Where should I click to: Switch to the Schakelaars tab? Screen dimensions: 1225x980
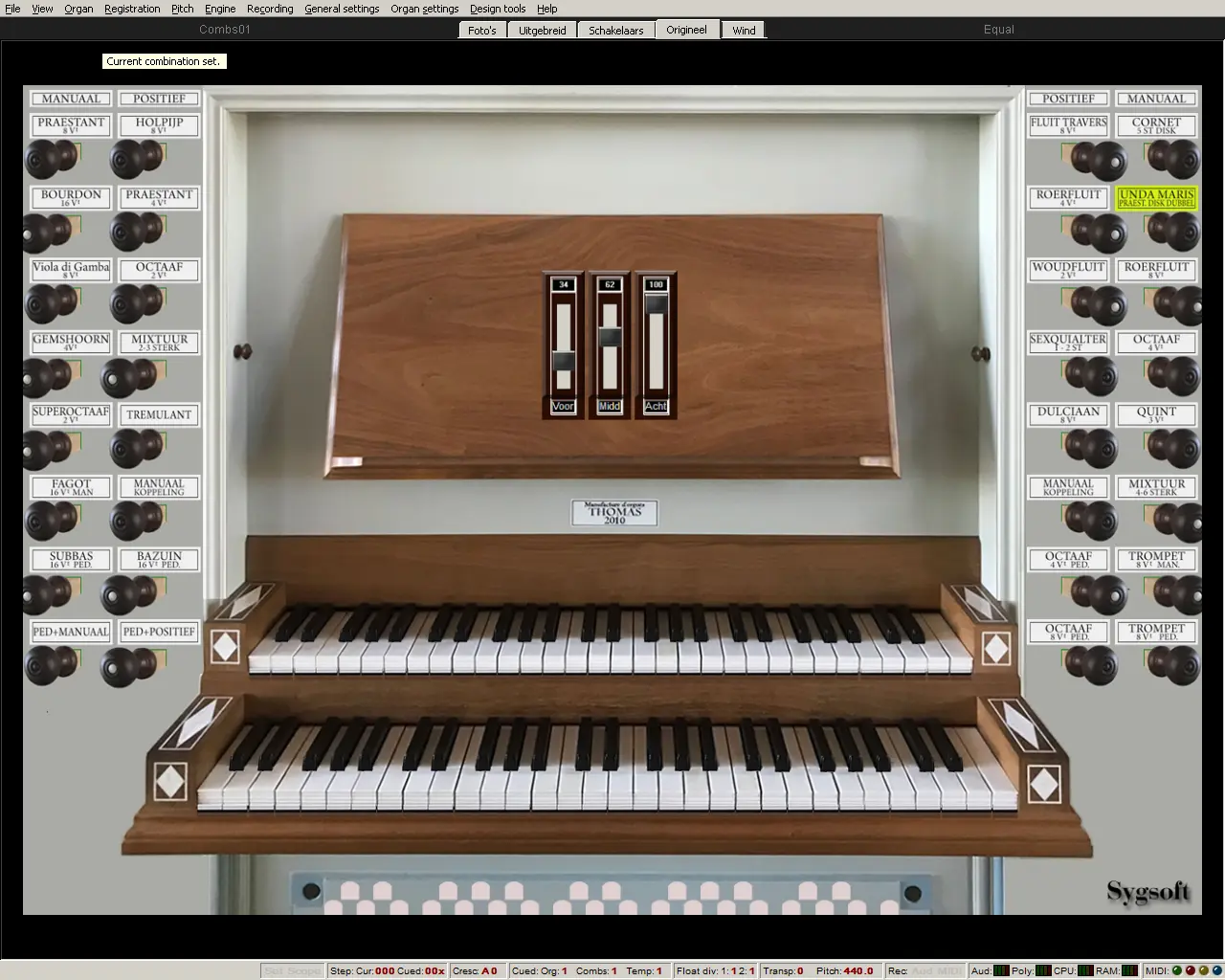coord(615,31)
